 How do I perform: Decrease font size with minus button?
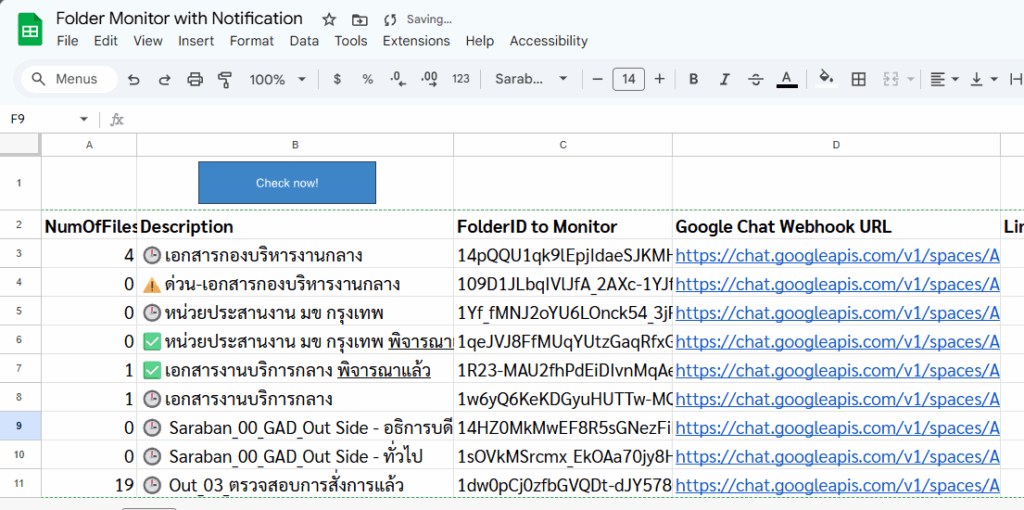598,79
